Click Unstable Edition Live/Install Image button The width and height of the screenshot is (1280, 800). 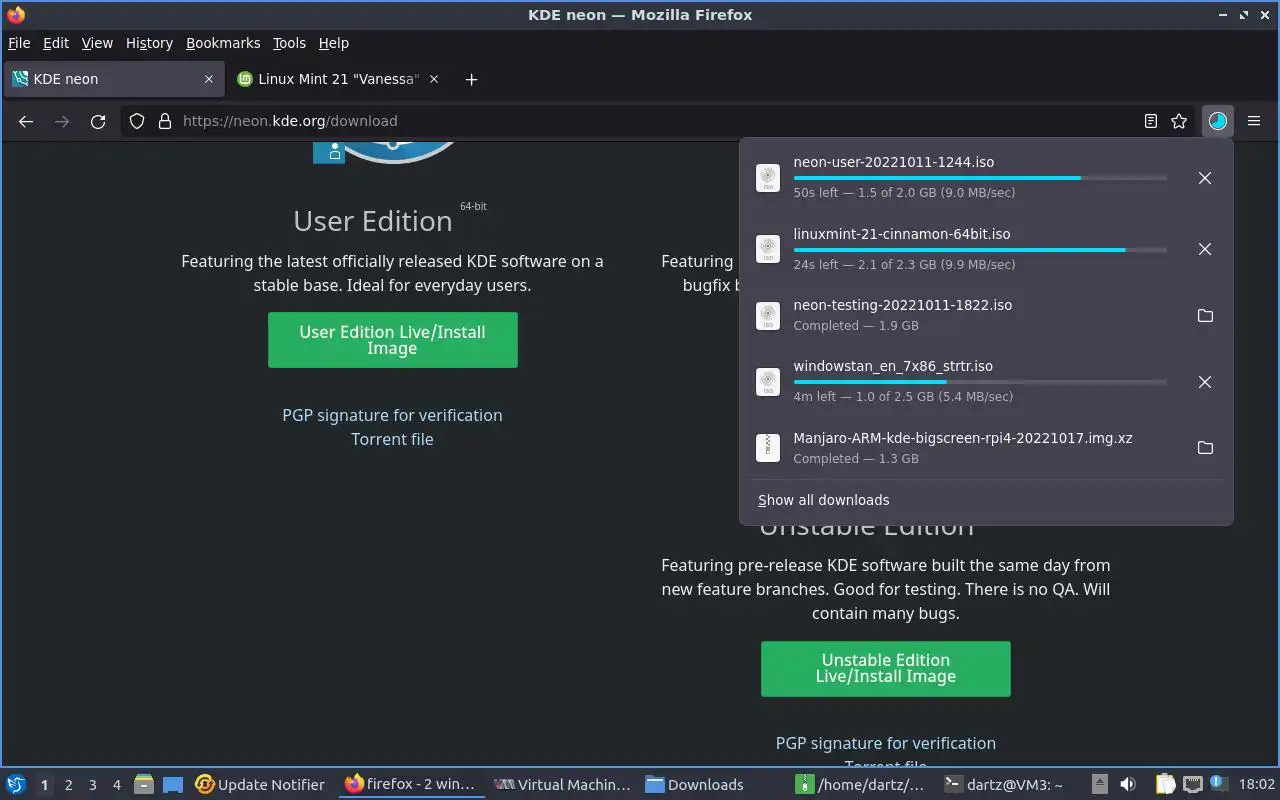click(x=885, y=668)
